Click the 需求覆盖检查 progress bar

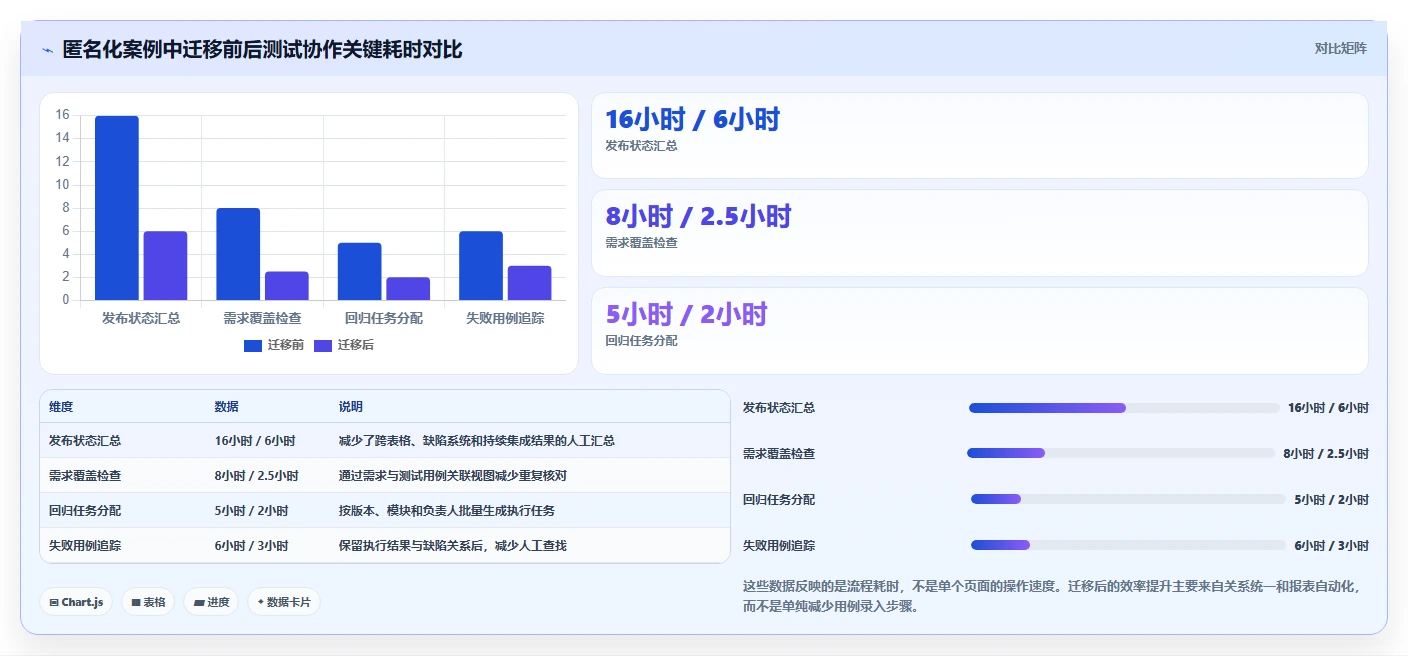click(x=1121, y=453)
